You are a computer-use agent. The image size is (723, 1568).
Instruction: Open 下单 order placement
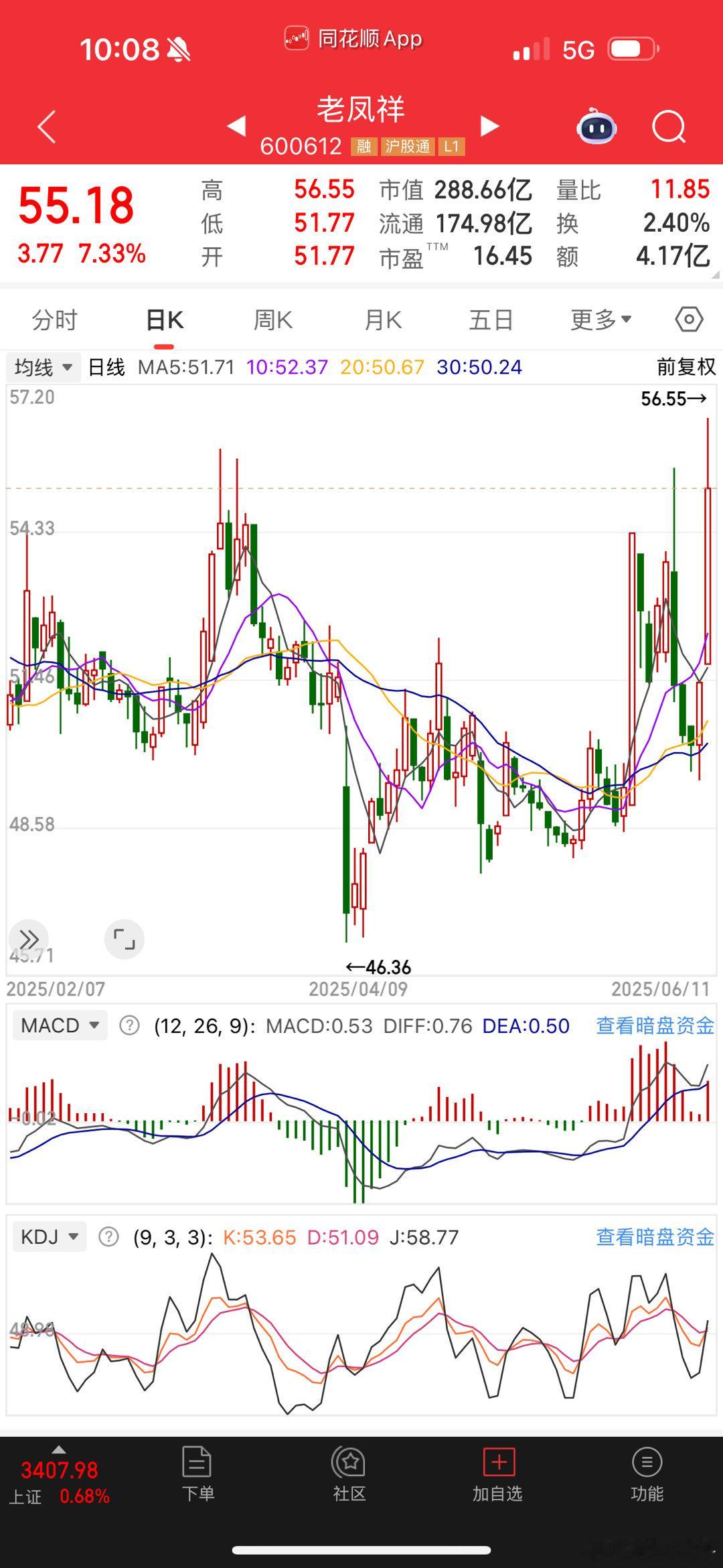[x=197, y=1474]
